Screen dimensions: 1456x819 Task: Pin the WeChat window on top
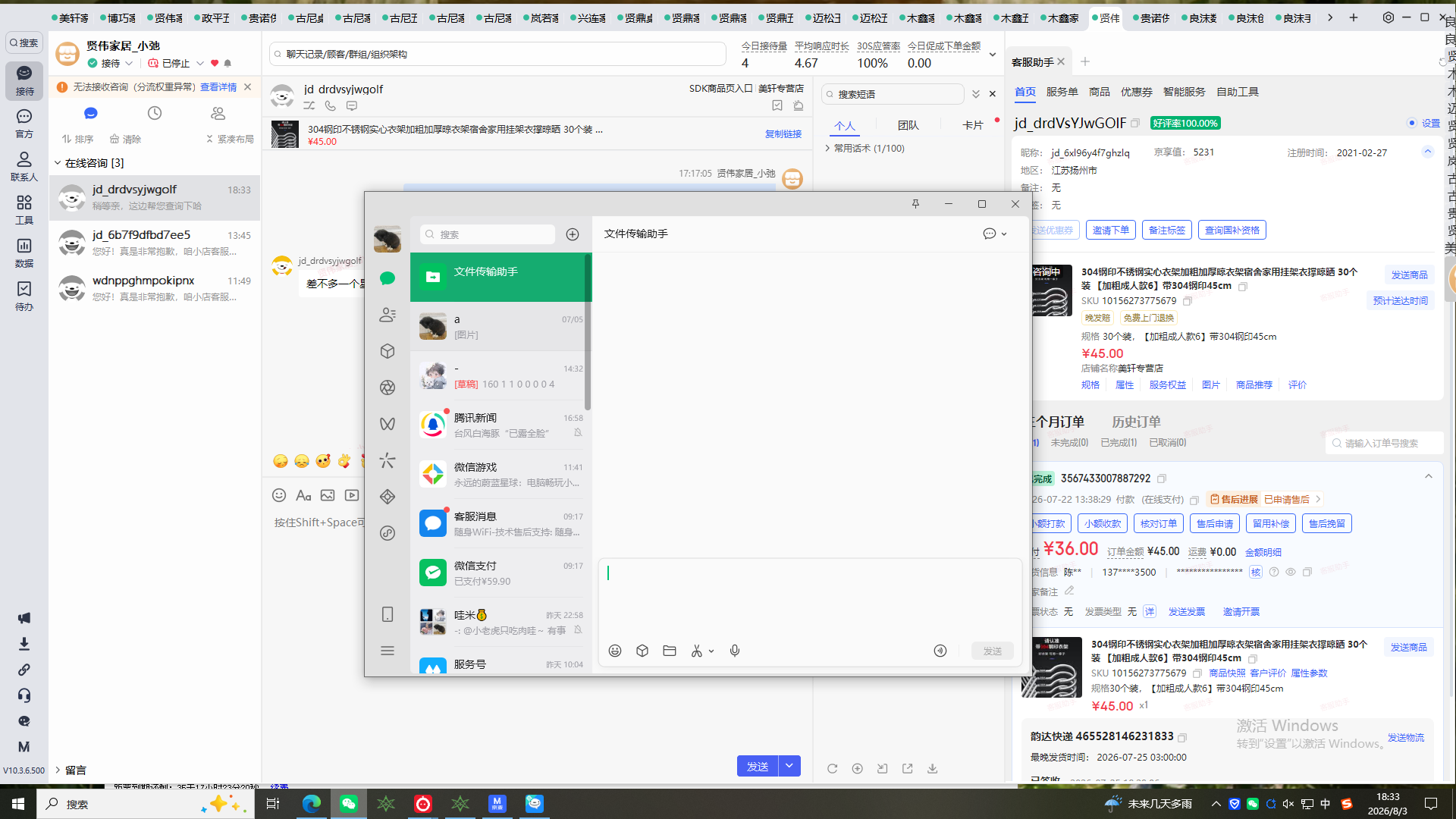point(915,204)
